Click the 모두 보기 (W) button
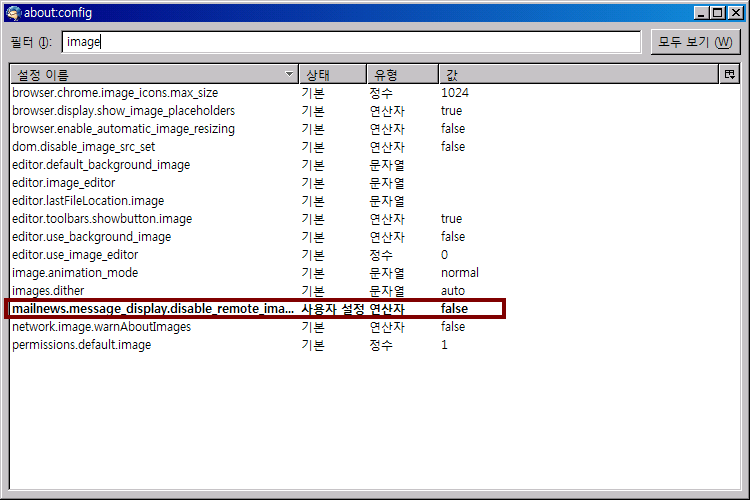 tap(695, 42)
